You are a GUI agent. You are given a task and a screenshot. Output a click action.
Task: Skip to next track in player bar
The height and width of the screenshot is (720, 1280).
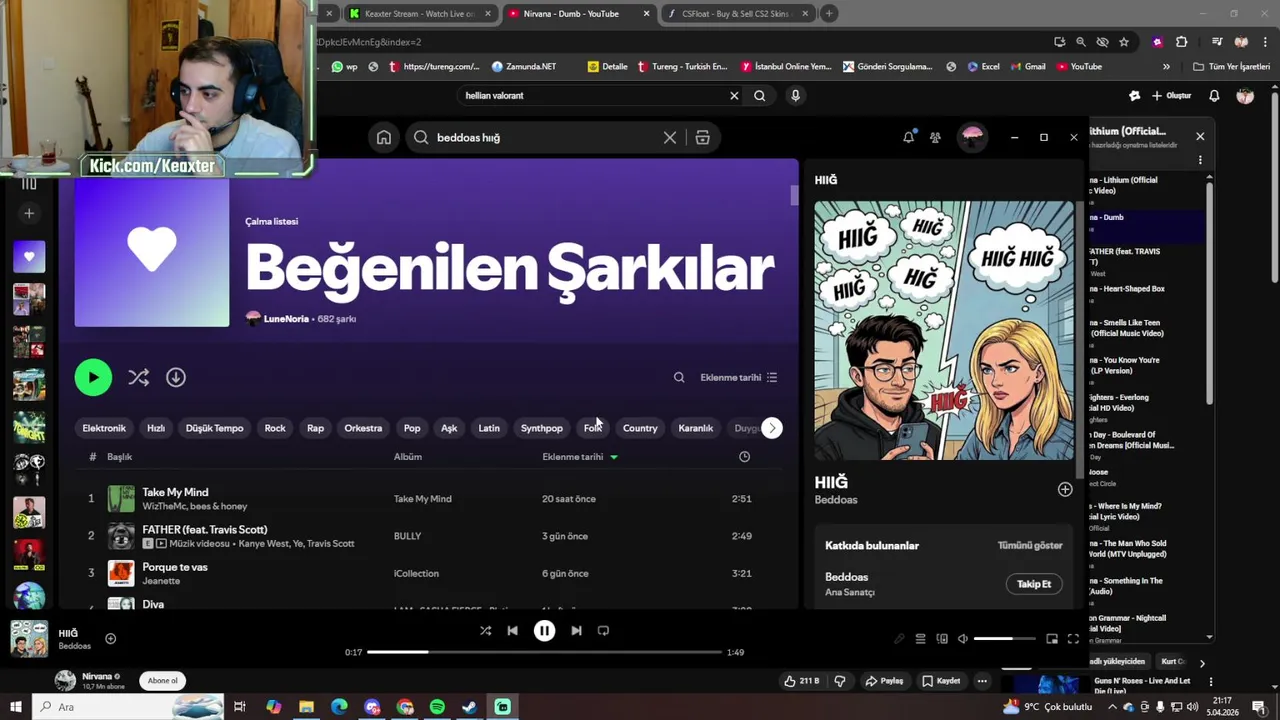coord(576,631)
